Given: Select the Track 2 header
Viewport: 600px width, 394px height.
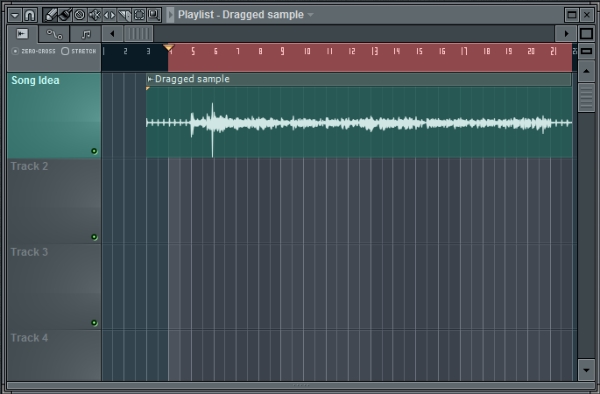Looking at the screenshot, I should coord(54,201).
